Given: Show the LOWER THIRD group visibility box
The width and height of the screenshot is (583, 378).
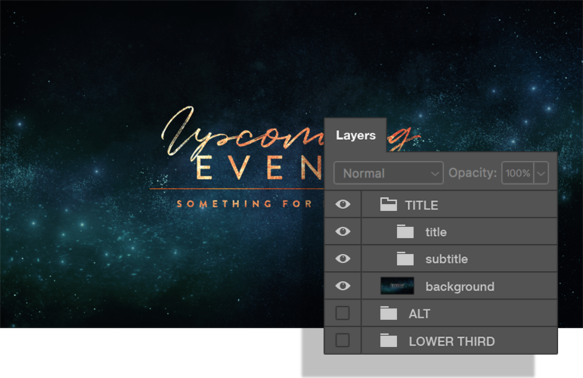Looking at the screenshot, I should [x=342, y=340].
